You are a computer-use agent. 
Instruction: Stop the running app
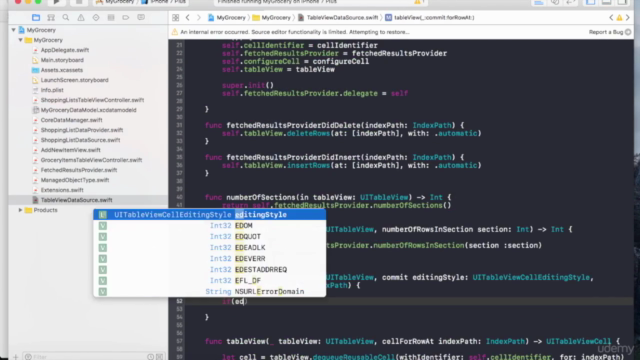coord(79,2)
